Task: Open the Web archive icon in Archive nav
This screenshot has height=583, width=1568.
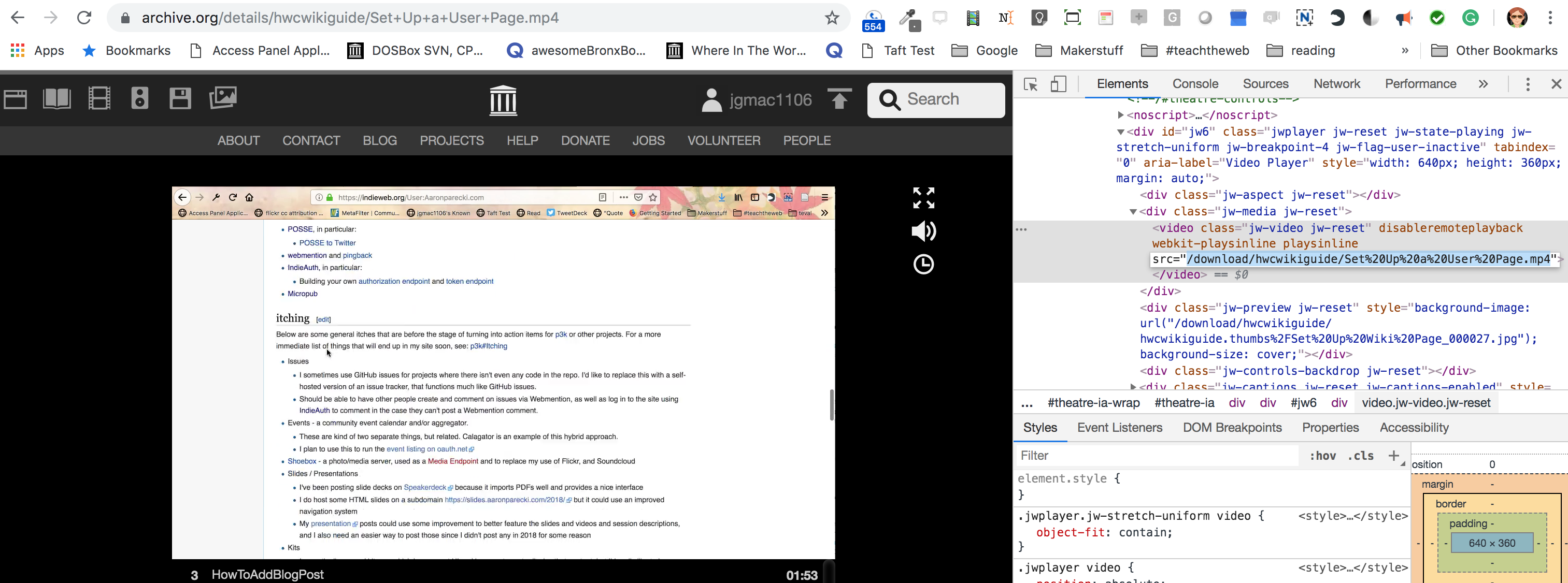Action: 15,99
